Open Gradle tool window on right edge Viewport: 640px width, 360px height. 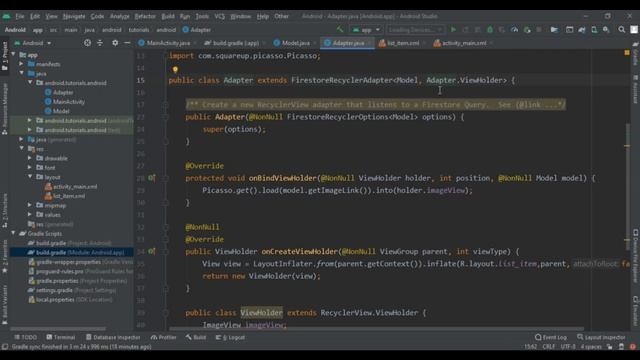[x=636, y=53]
